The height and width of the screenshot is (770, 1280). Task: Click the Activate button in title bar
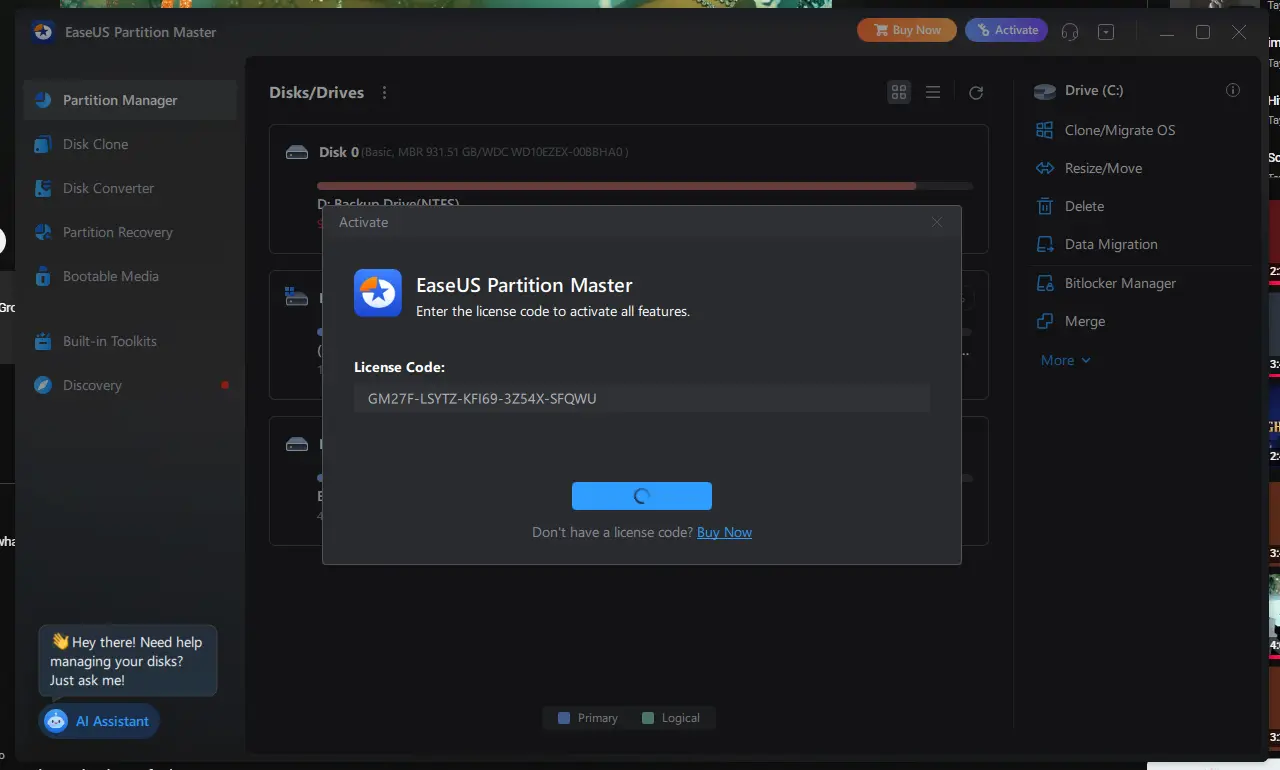[x=1007, y=30]
